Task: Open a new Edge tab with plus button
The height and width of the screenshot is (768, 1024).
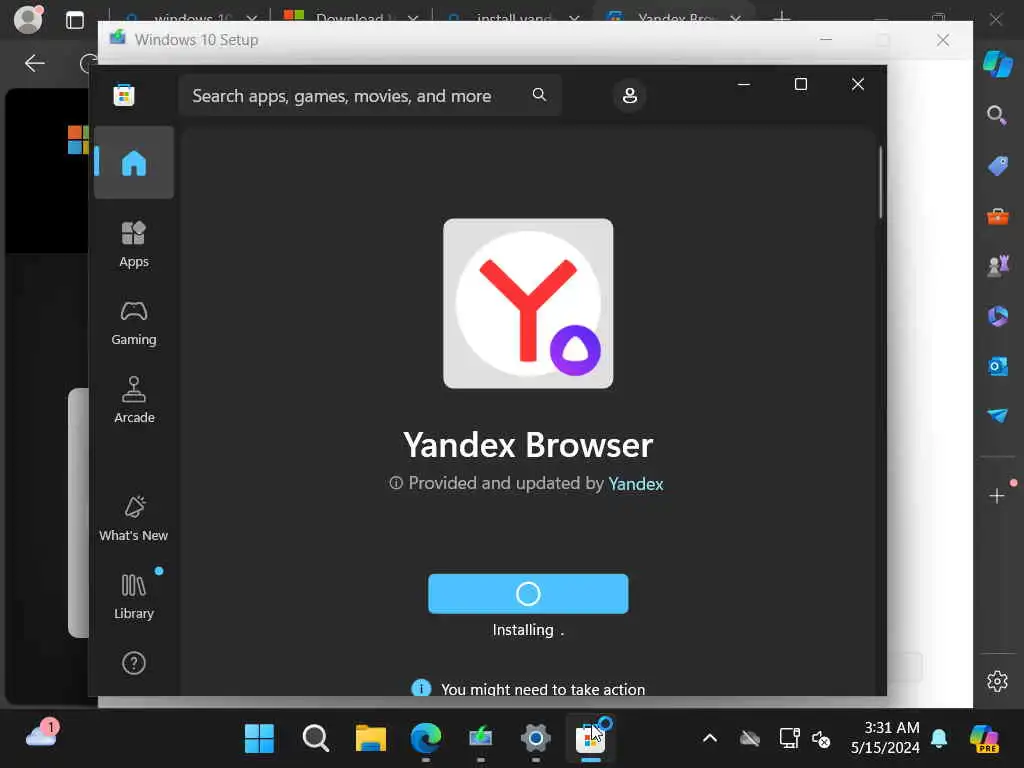Action: click(781, 17)
